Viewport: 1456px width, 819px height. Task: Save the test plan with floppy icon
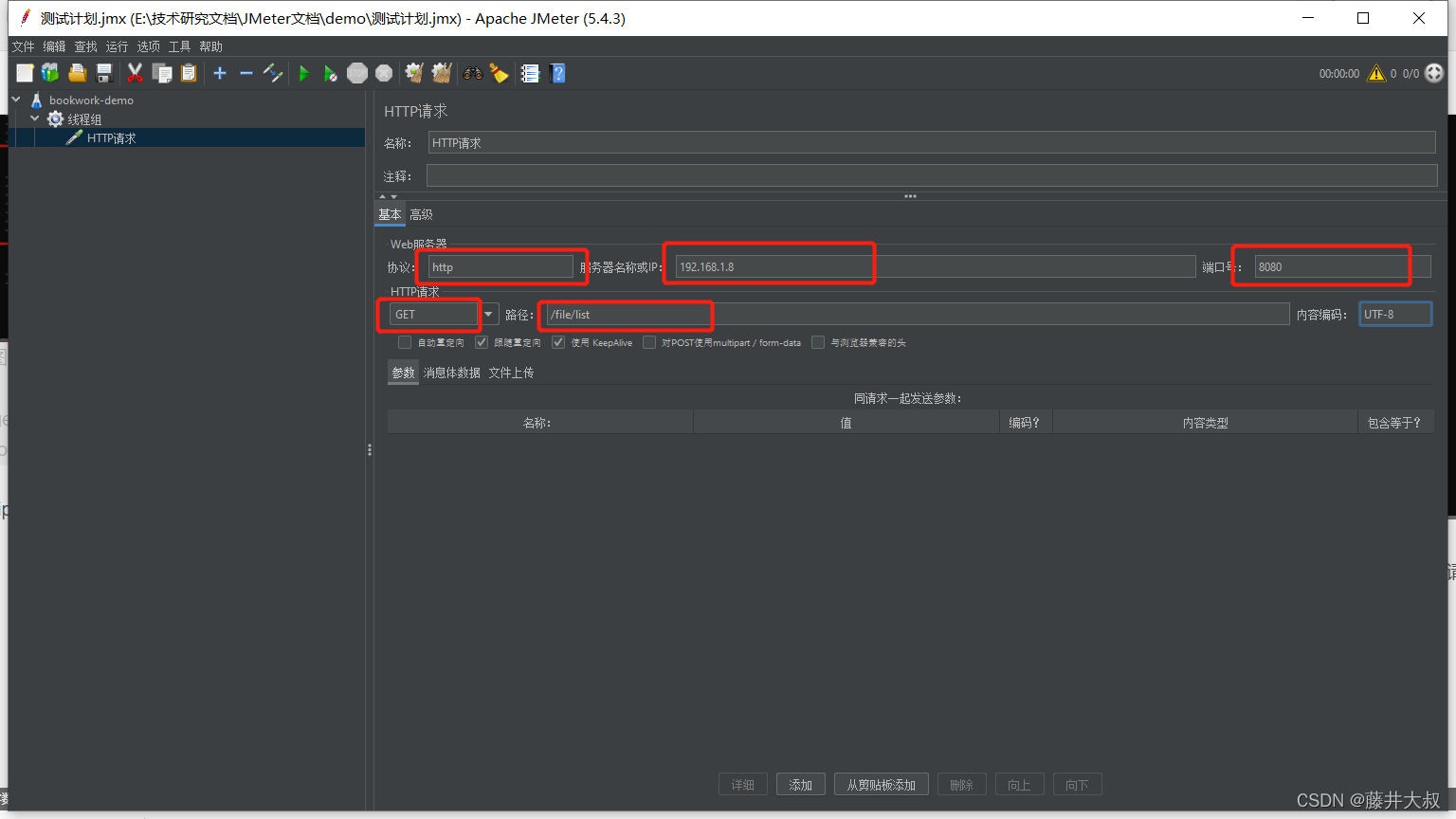point(104,73)
